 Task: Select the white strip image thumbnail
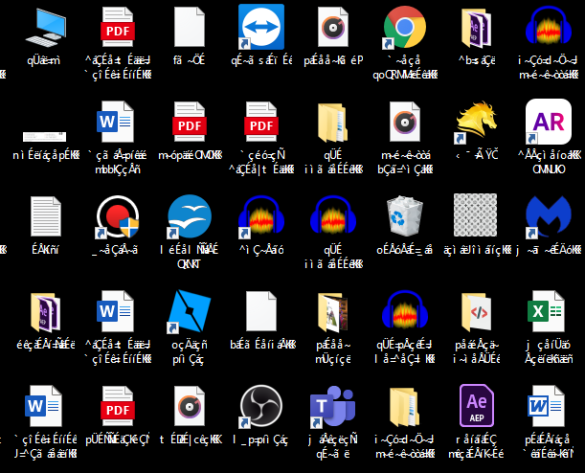pos(44,137)
